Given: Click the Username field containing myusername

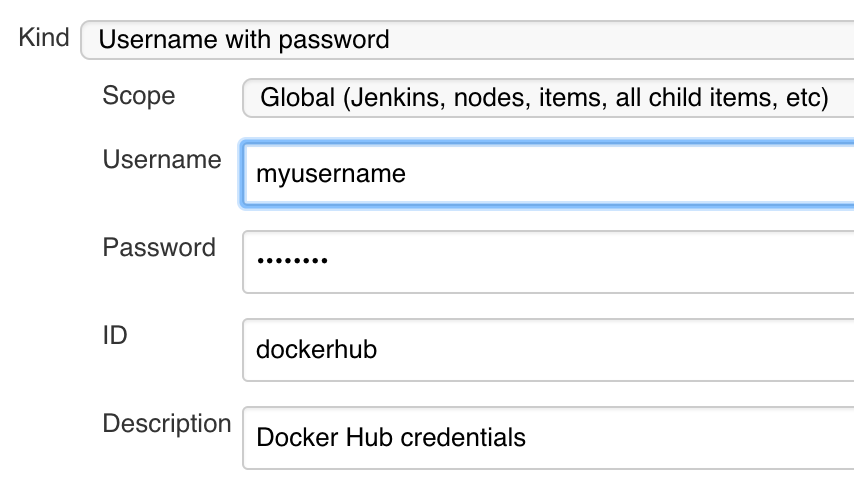Looking at the screenshot, I should point(548,174).
